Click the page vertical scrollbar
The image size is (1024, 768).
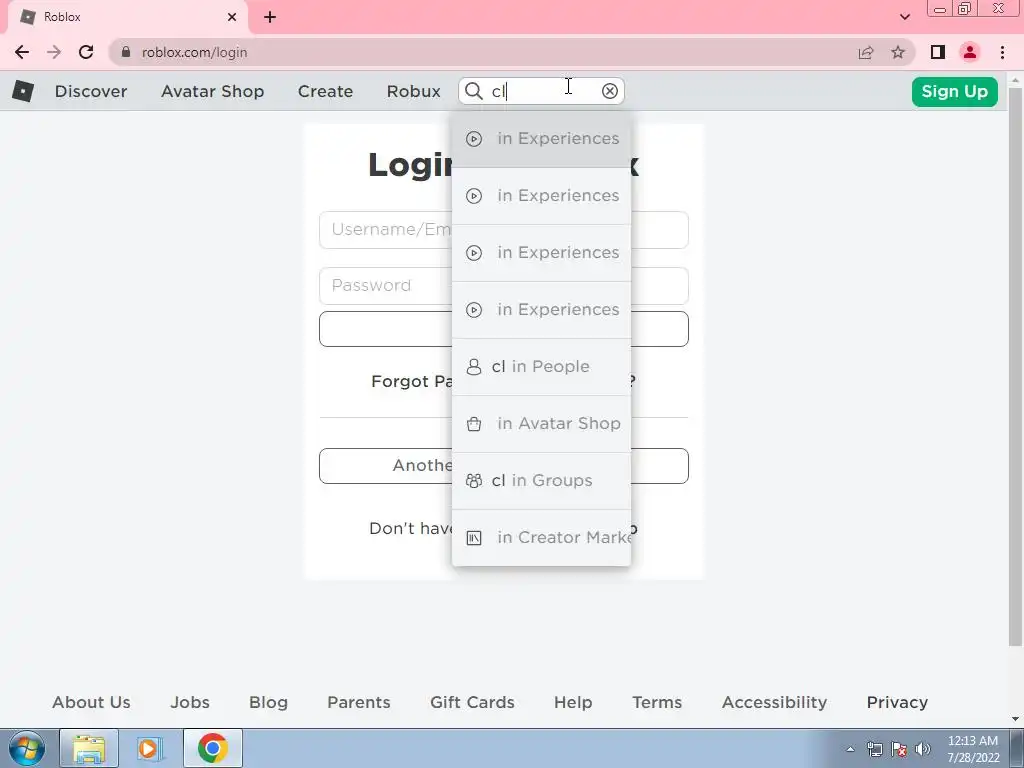click(x=1016, y=366)
